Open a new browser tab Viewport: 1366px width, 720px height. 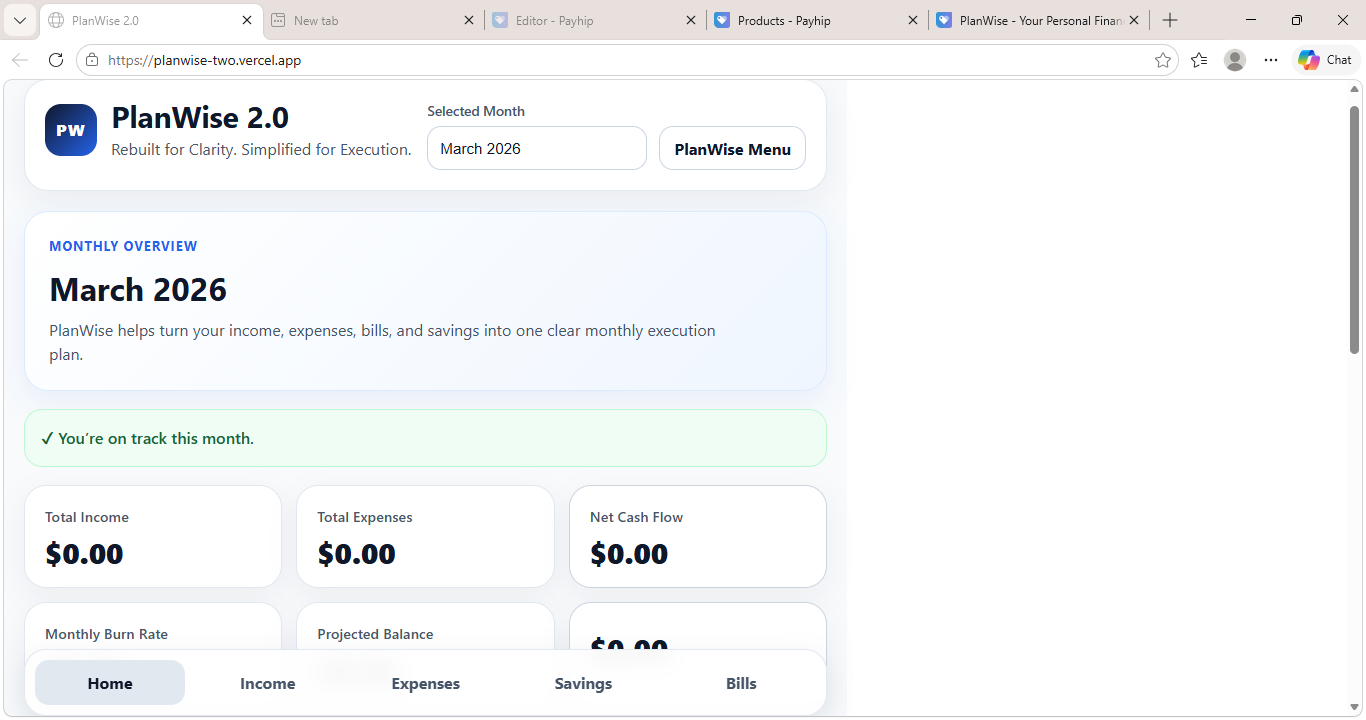(x=1170, y=20)
